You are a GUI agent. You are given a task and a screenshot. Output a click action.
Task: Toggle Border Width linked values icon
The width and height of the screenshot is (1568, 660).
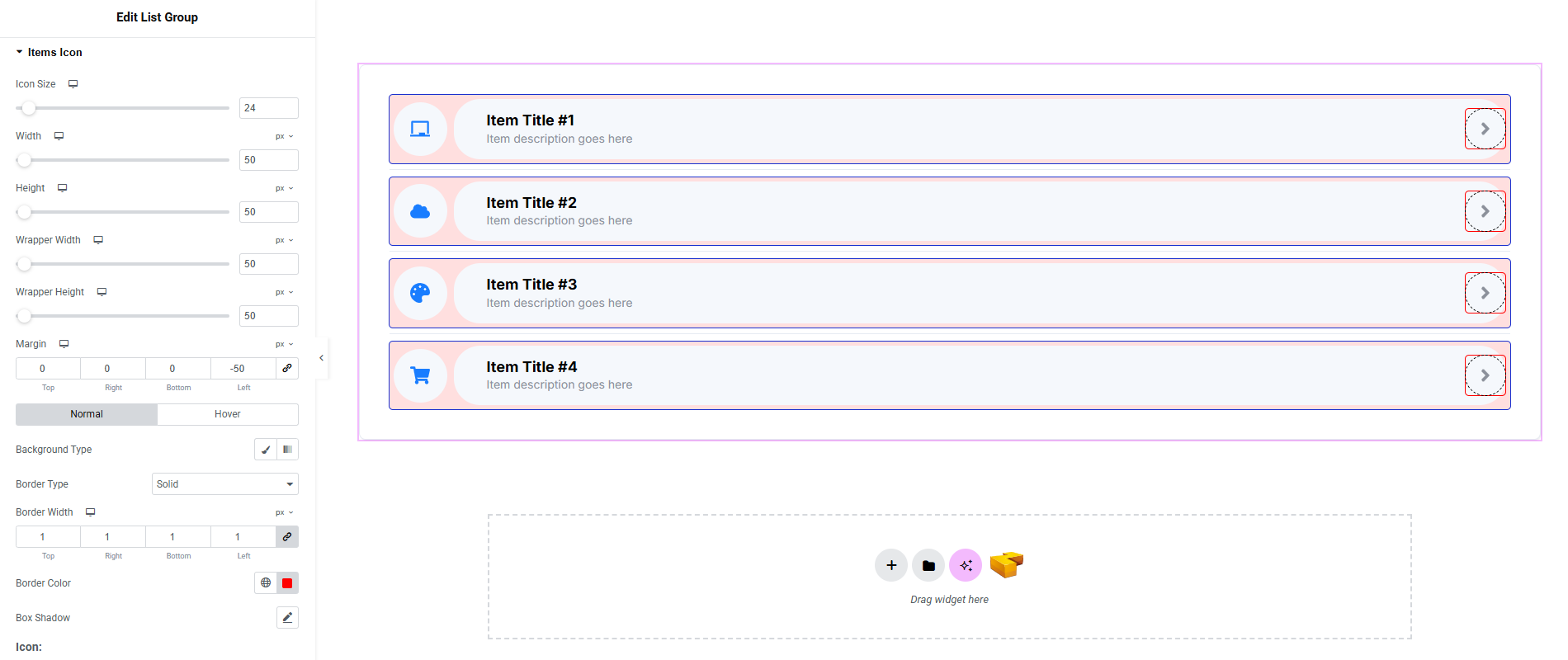point(287,536)
